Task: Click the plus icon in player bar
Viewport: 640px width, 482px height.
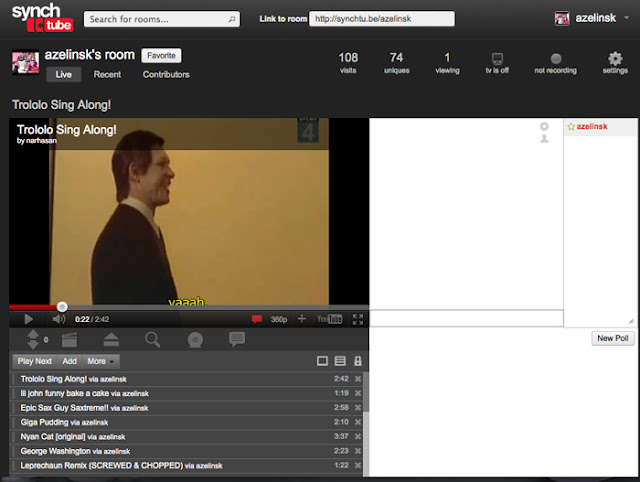Action: 302,319
